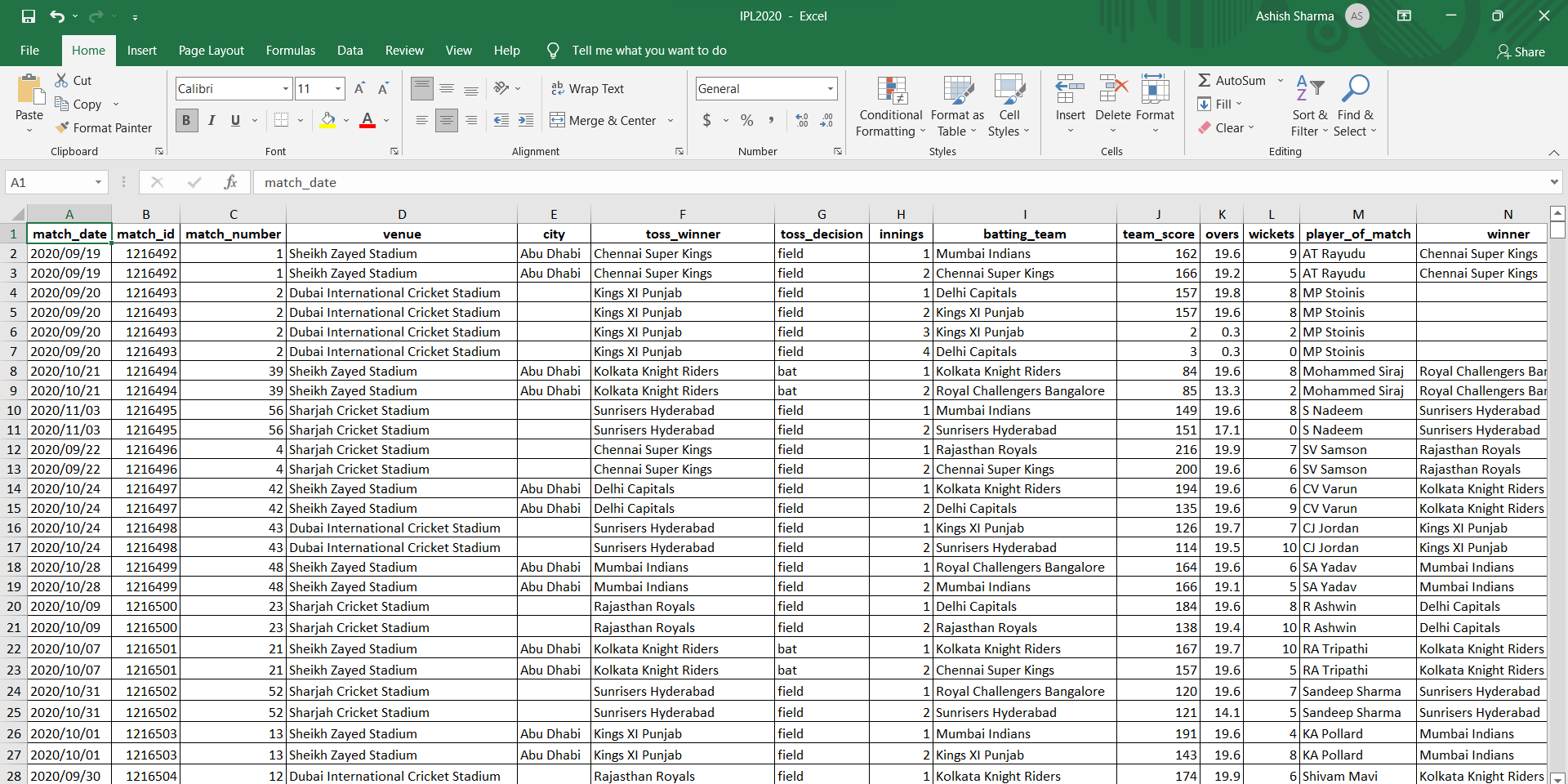Click the Decrease Indent icon
The height and width of the screenshot is (784, 1568).
pyautogui.click(x=501, y=120)
